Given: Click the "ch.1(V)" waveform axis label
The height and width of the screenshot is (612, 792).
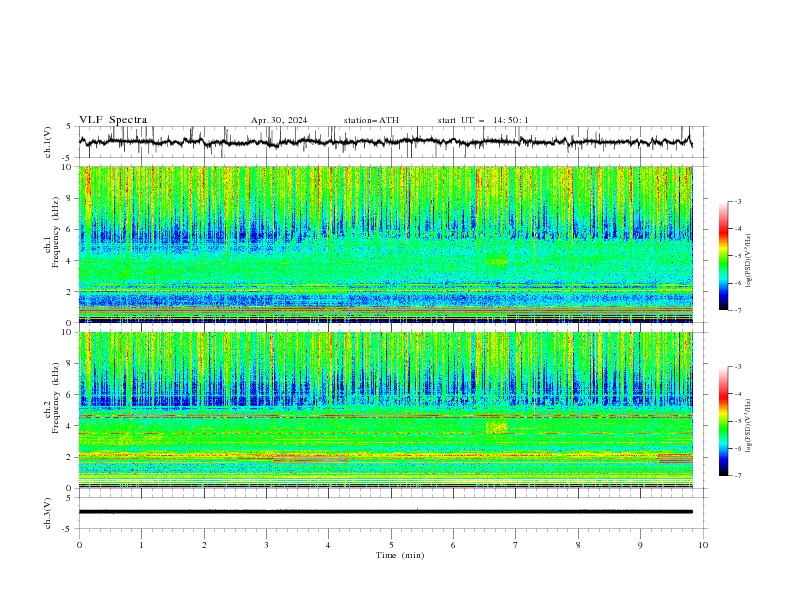Looking at the screenshot, I should [48, 142].
